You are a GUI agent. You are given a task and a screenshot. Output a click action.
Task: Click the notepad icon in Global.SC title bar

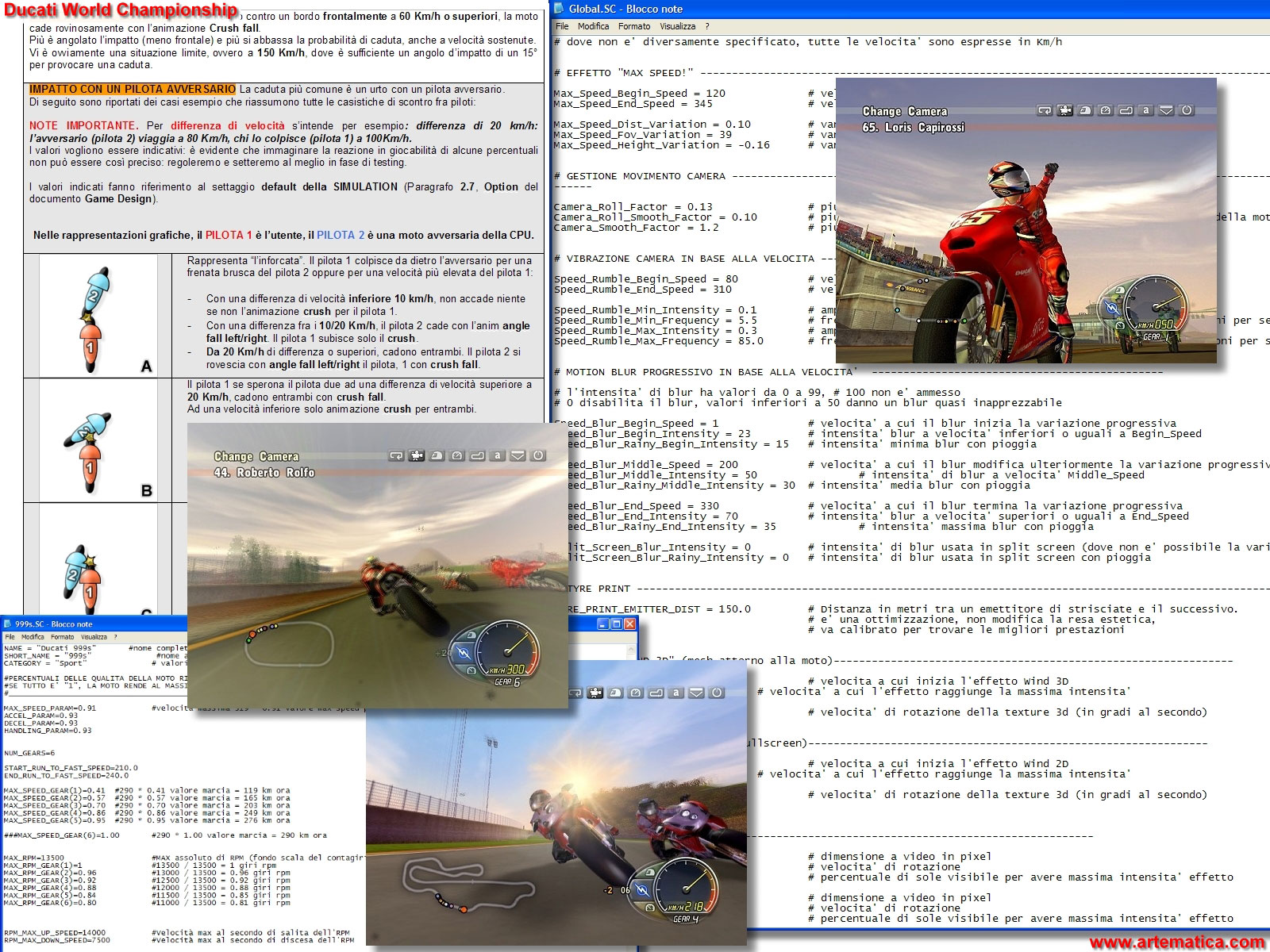click(560, 9)
